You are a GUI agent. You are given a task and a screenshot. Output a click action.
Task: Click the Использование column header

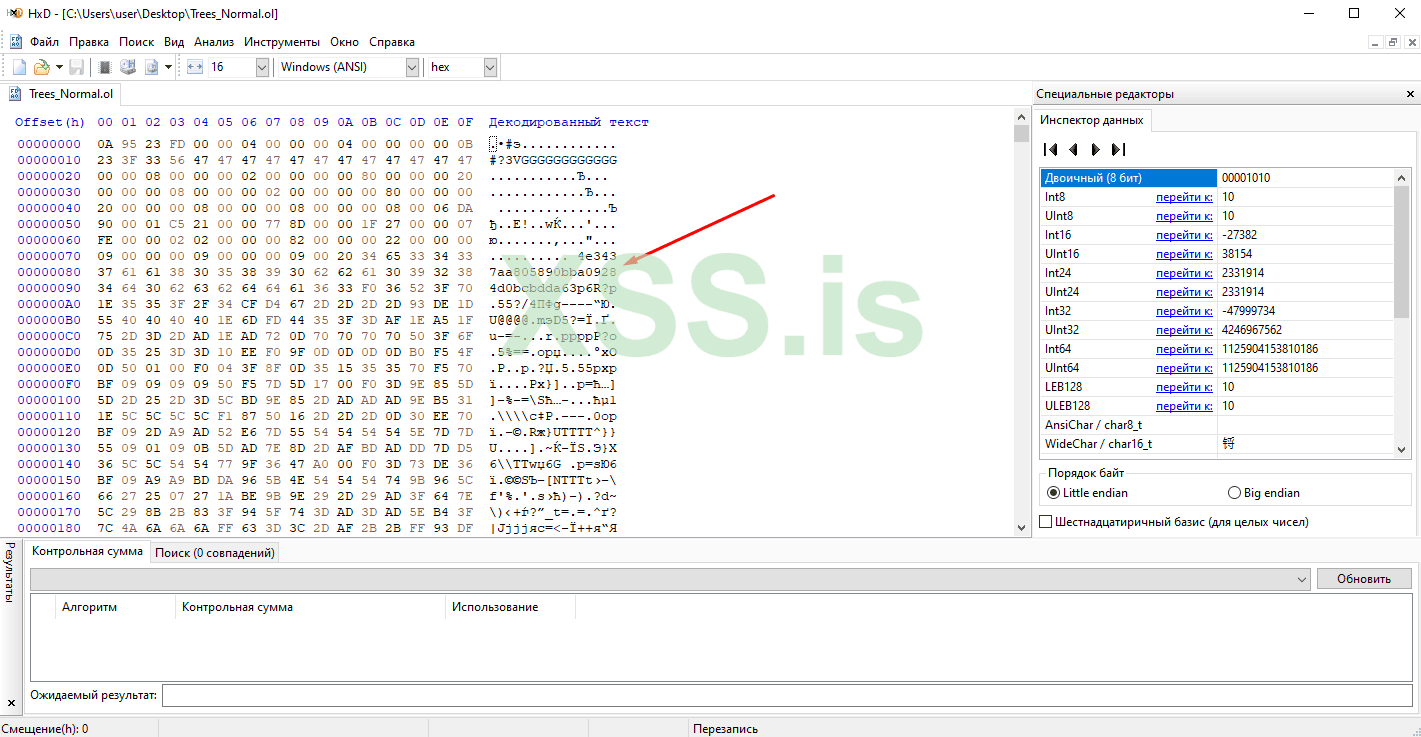(510, 607)
